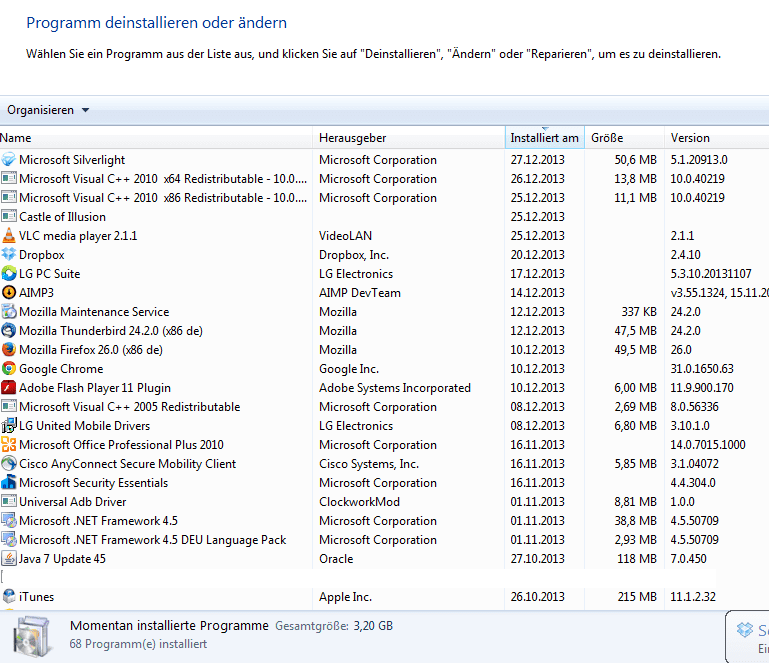Click the 68 Programm(e) installiert text
This screenshot has width=769, height=663.
click(138, 644)
